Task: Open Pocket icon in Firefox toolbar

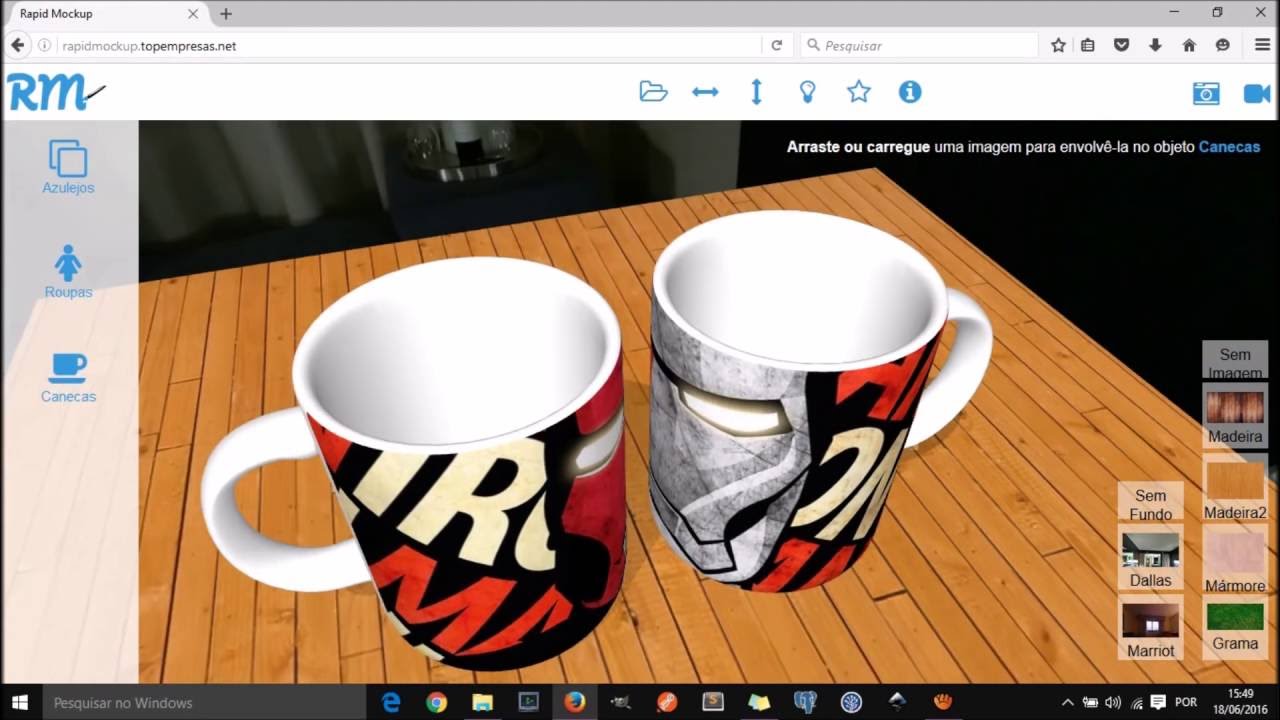Action: click(1122, 46)
